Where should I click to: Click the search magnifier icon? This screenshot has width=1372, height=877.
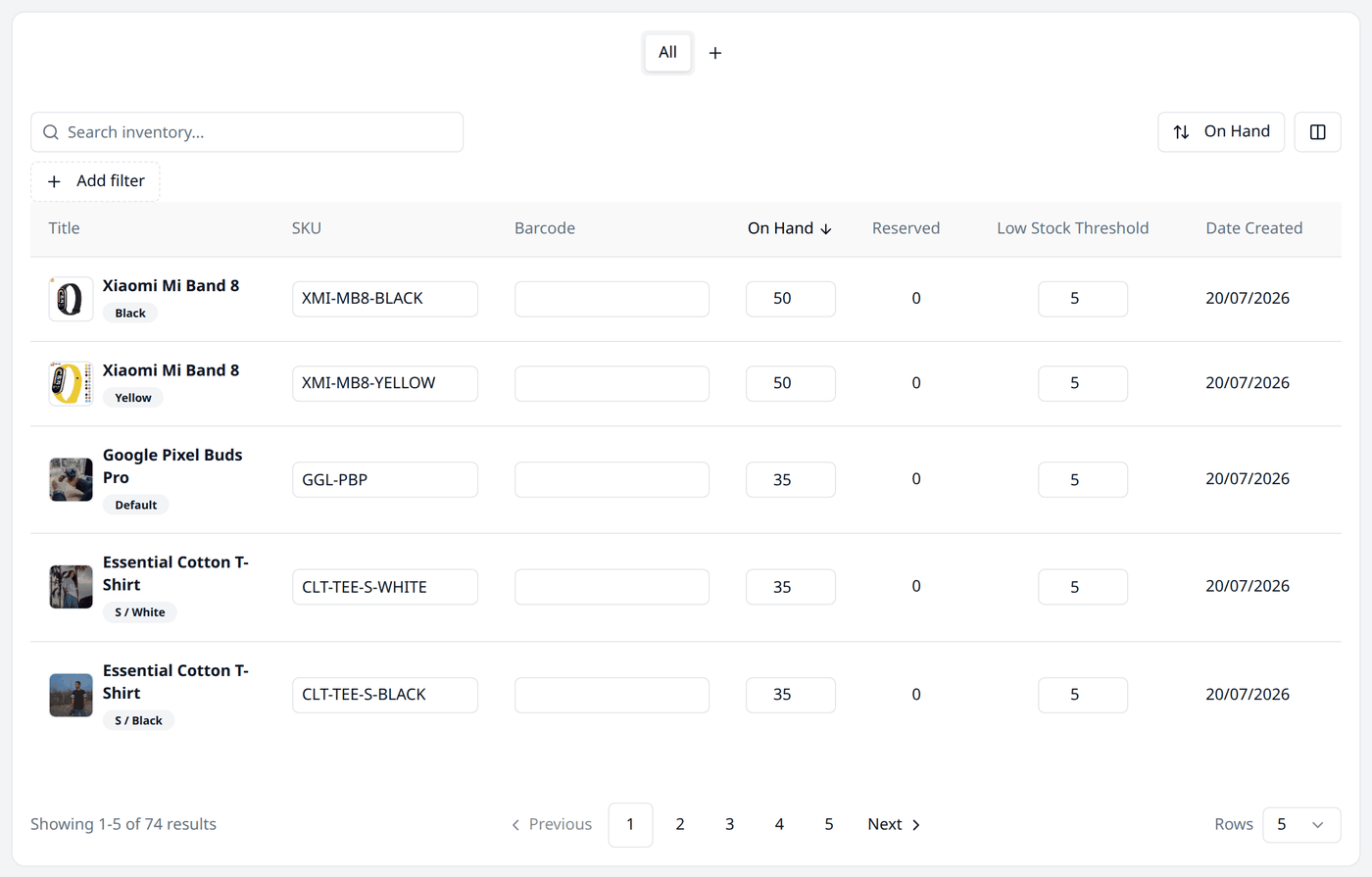click(51, 132)
